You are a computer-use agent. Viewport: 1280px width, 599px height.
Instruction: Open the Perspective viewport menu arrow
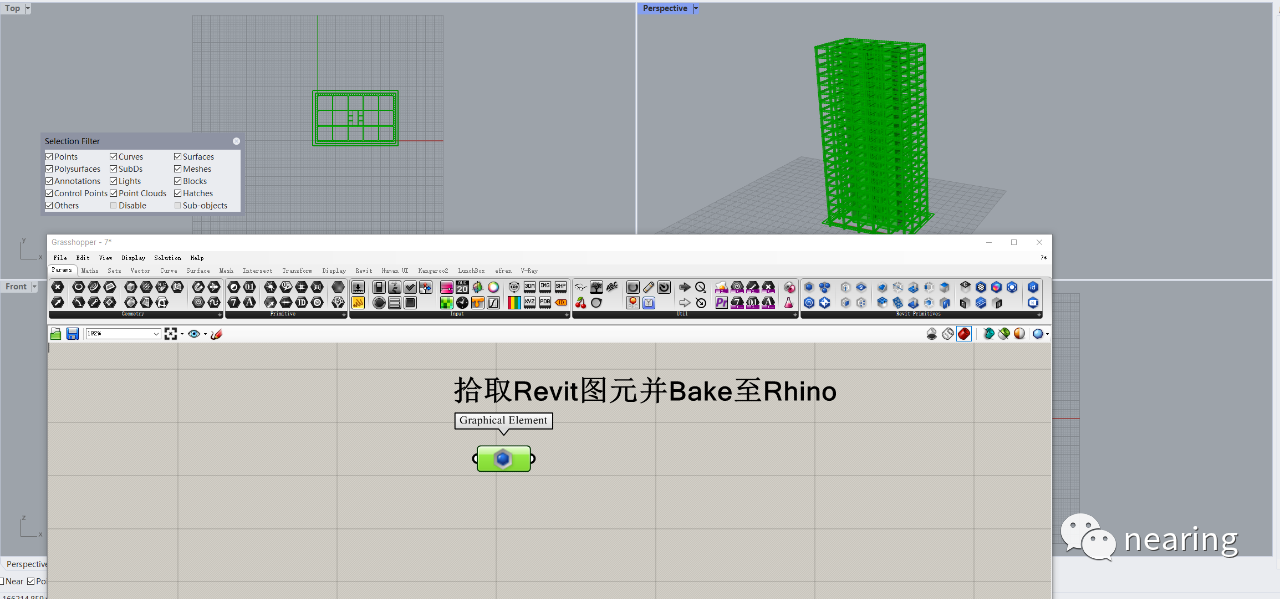[696, 8]
